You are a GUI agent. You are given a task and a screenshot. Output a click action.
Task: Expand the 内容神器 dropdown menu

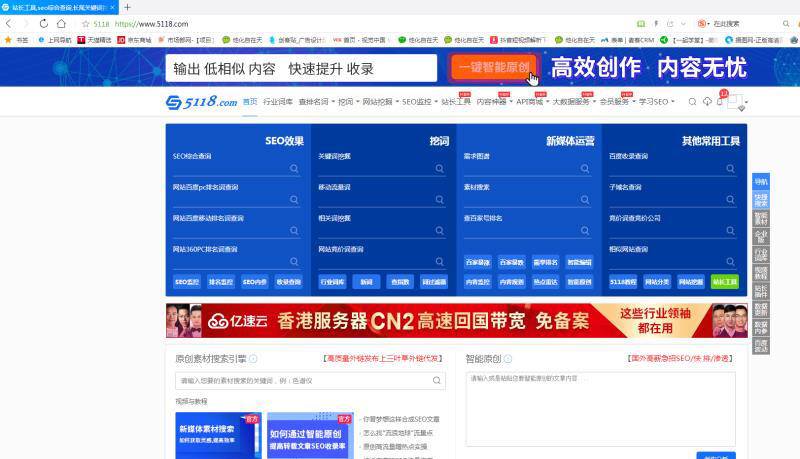pos(494,102)
